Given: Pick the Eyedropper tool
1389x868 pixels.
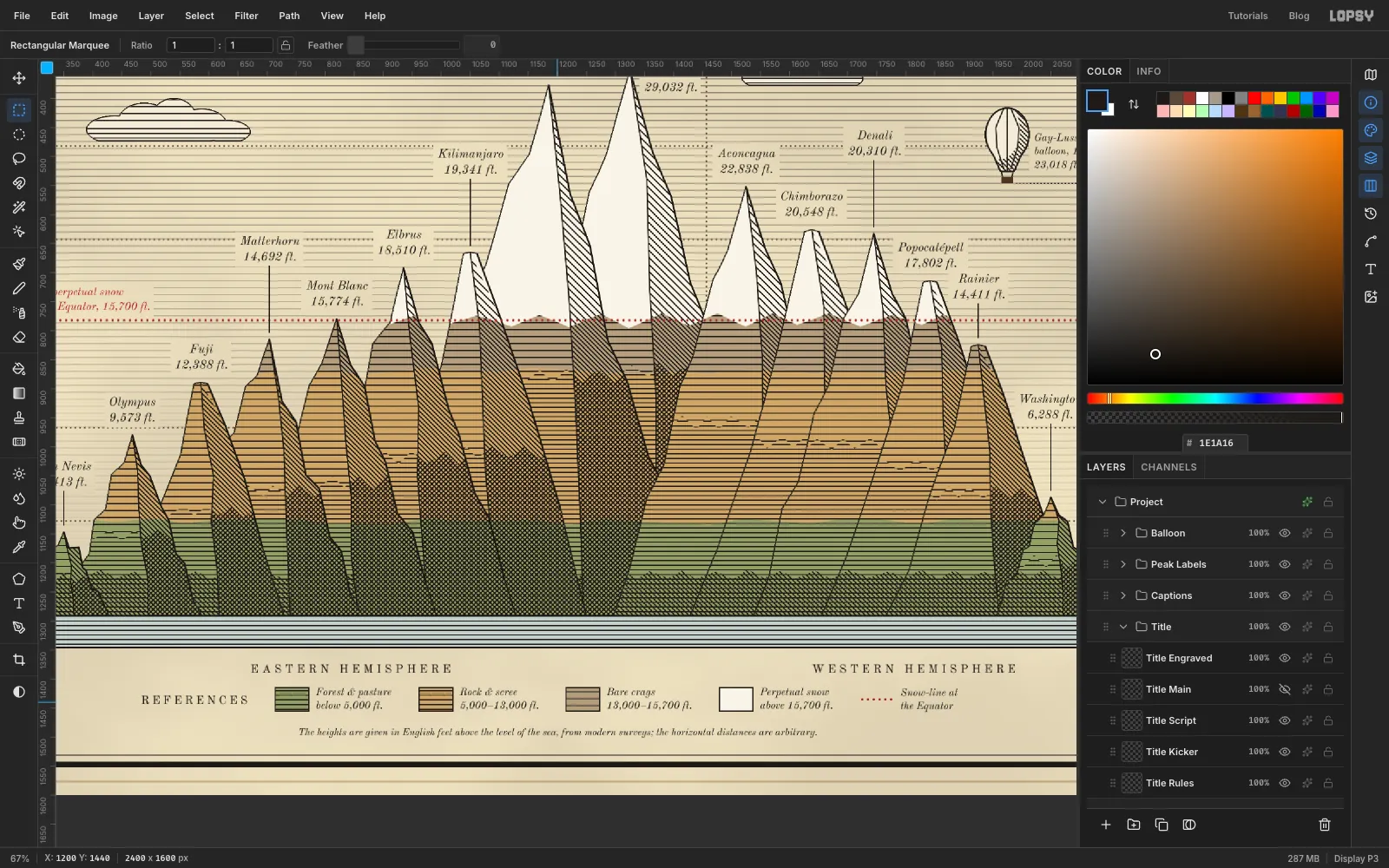Looking at the screenshot, I should coord(19,547).
